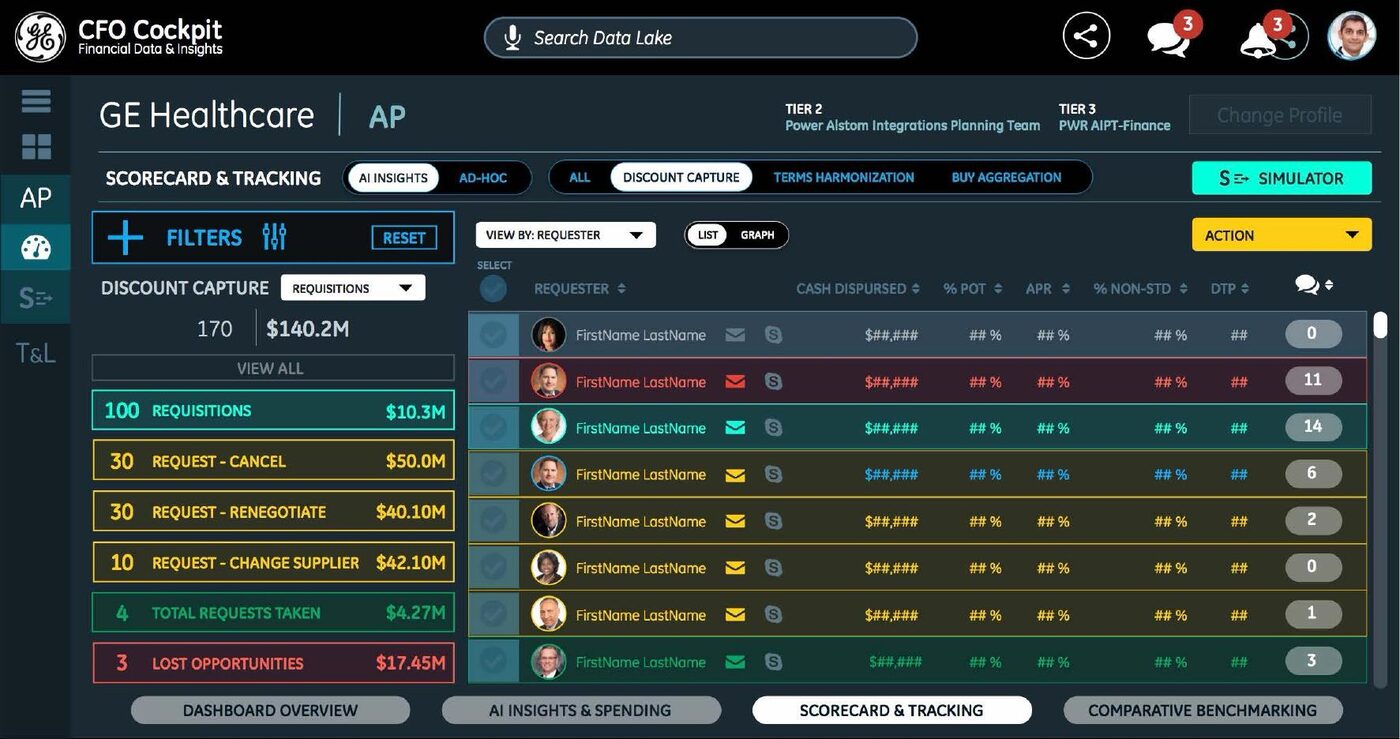Screen dimensions: 1400x739
Task: Open the yellow Action dropdown
Action: click(x=1282, y=235)
